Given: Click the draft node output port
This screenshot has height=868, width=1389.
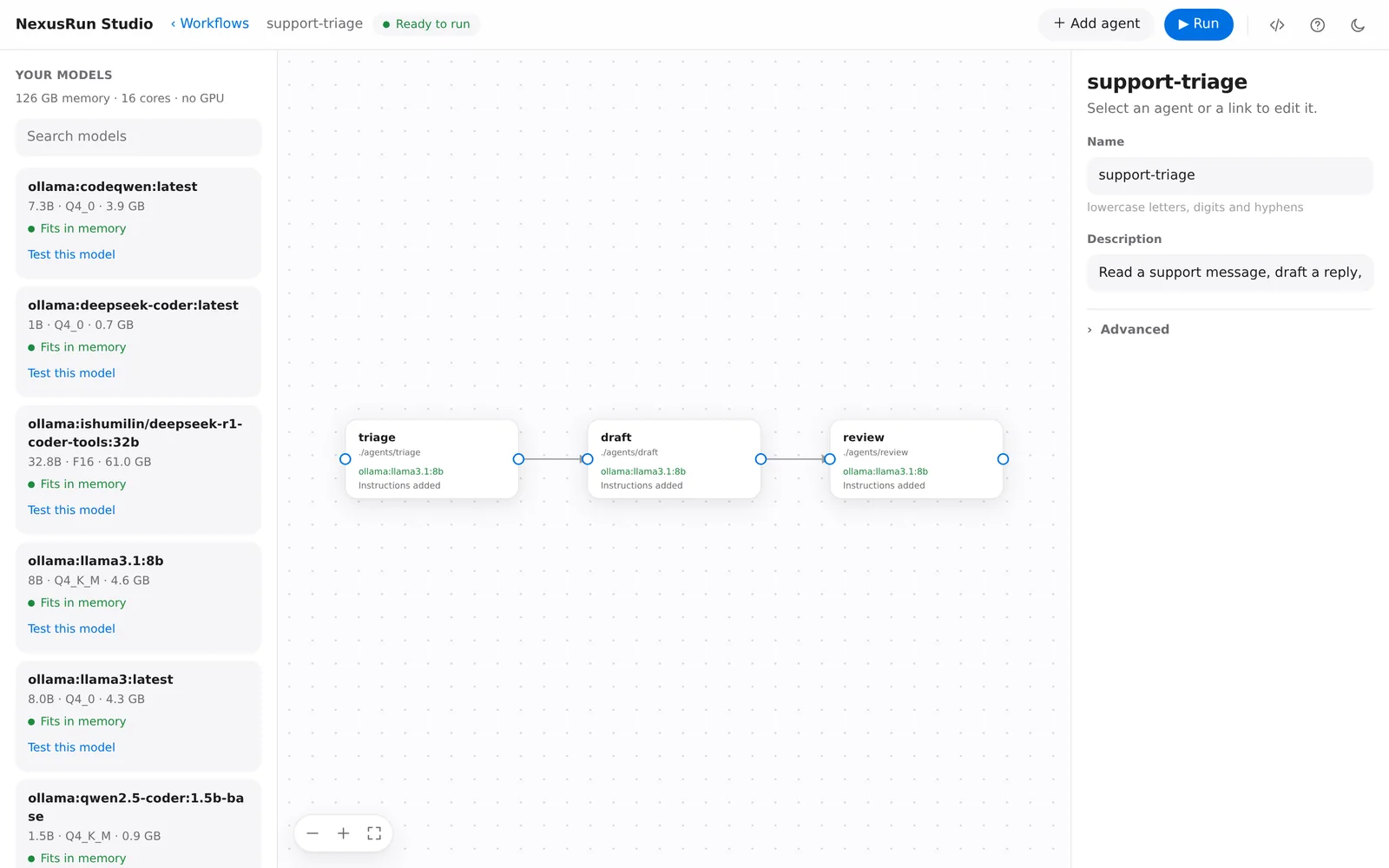Looking at the screenshot, I should click(760, 459).
